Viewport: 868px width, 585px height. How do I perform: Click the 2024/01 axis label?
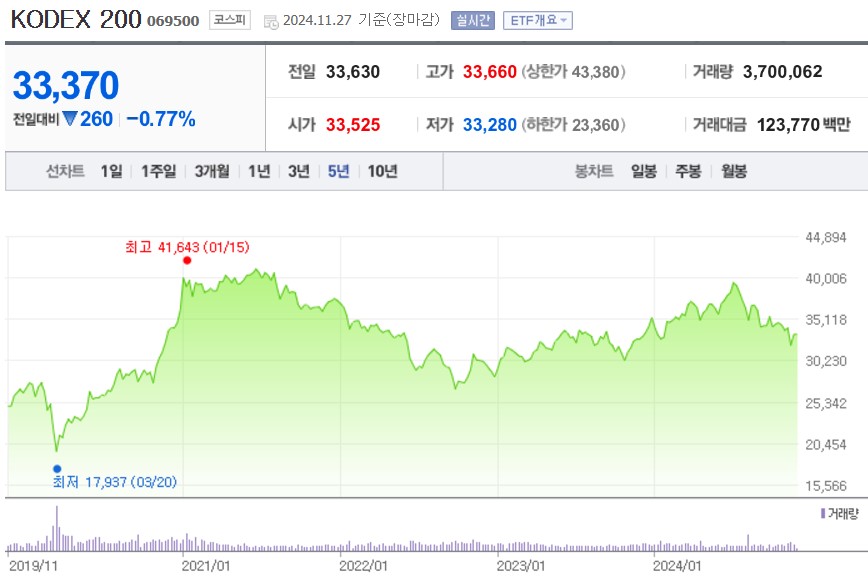(677, 566)
